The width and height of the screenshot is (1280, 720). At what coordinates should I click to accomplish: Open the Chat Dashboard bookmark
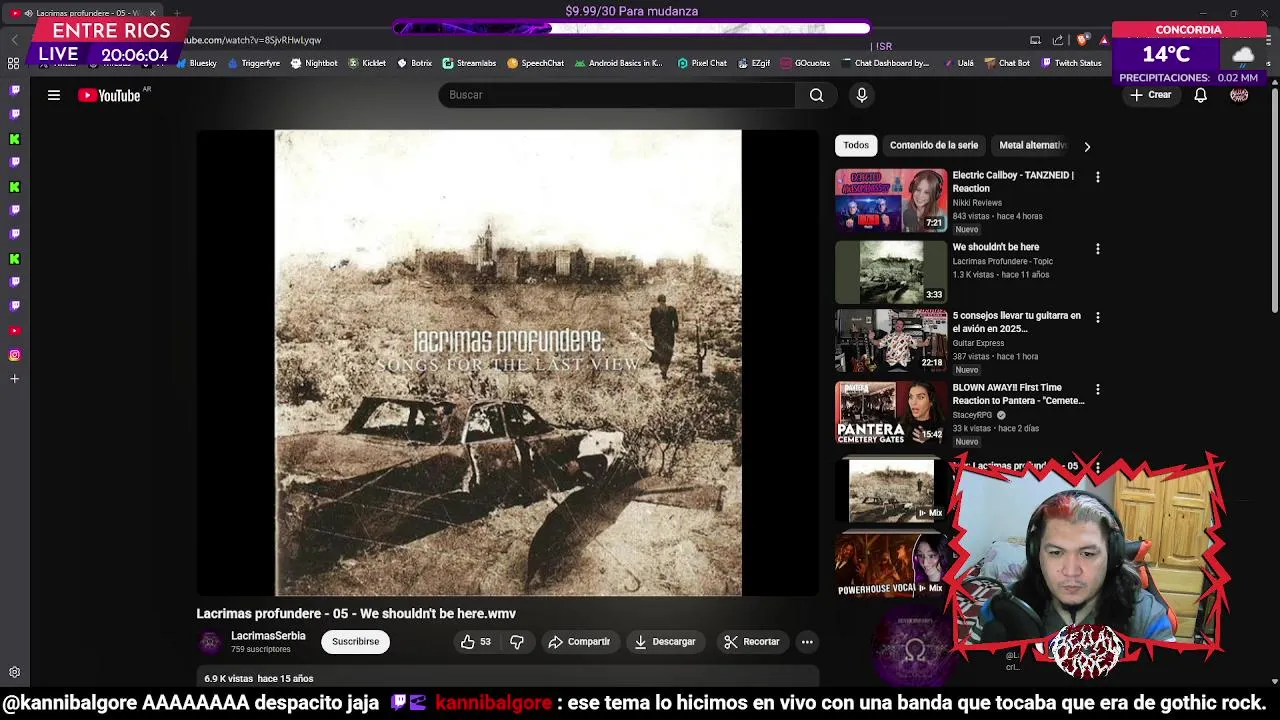pos(885,63)
